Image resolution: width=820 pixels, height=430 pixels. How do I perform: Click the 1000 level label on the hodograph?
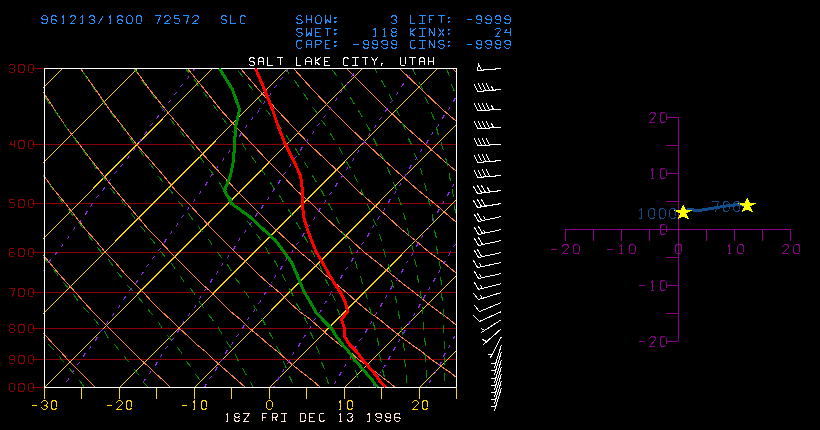[656, 213]
